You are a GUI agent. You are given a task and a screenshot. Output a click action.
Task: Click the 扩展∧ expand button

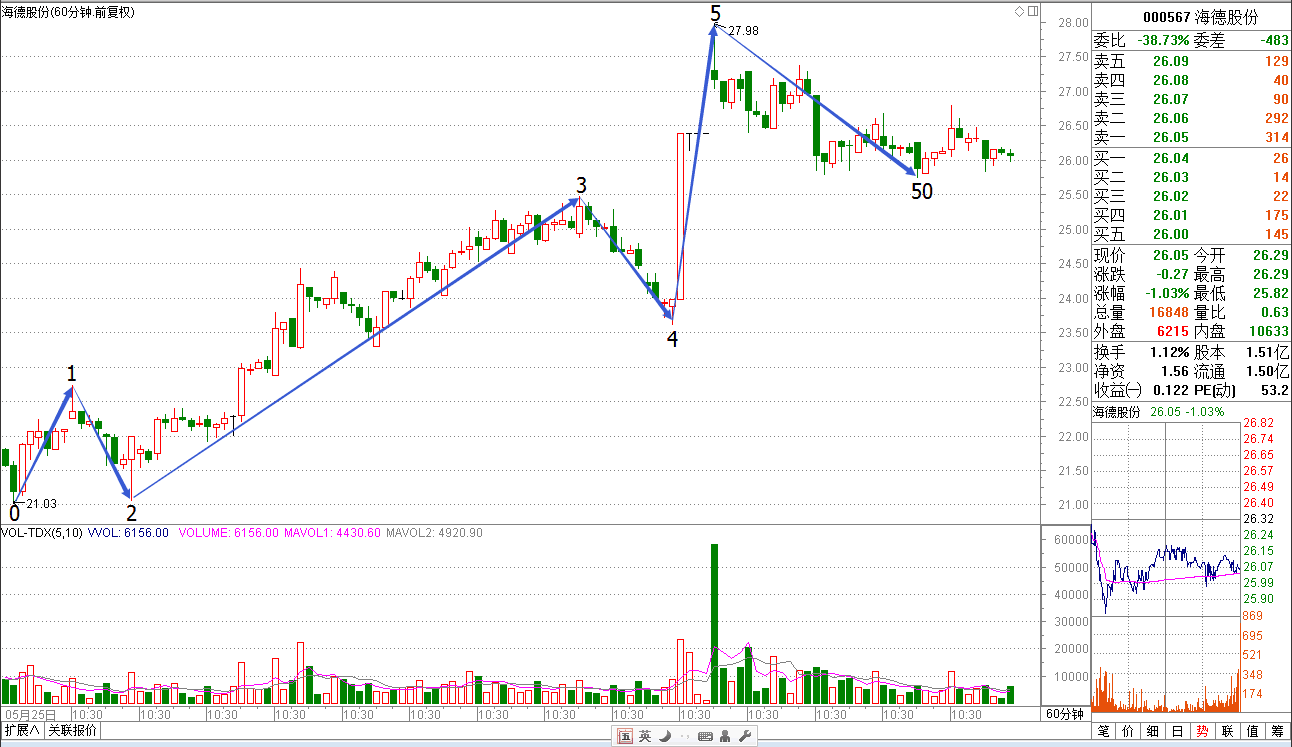click(x=21, y=731)
